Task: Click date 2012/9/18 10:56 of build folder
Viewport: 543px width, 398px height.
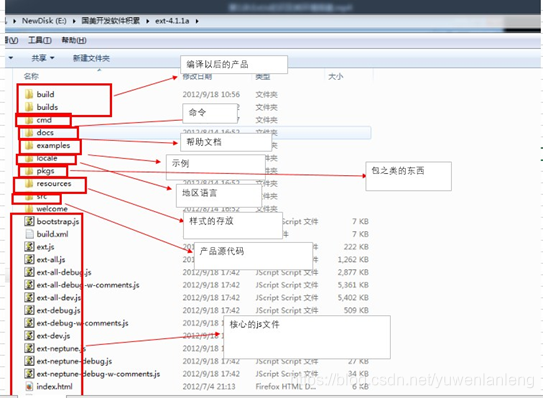Action: [211, 94]
